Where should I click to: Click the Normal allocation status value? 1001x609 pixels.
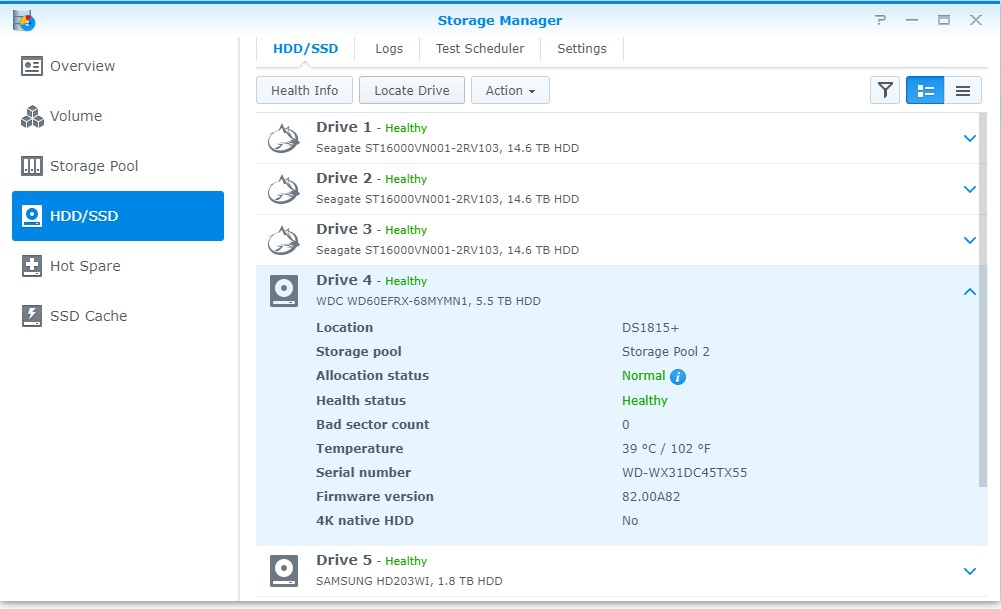tap(644, 376)
